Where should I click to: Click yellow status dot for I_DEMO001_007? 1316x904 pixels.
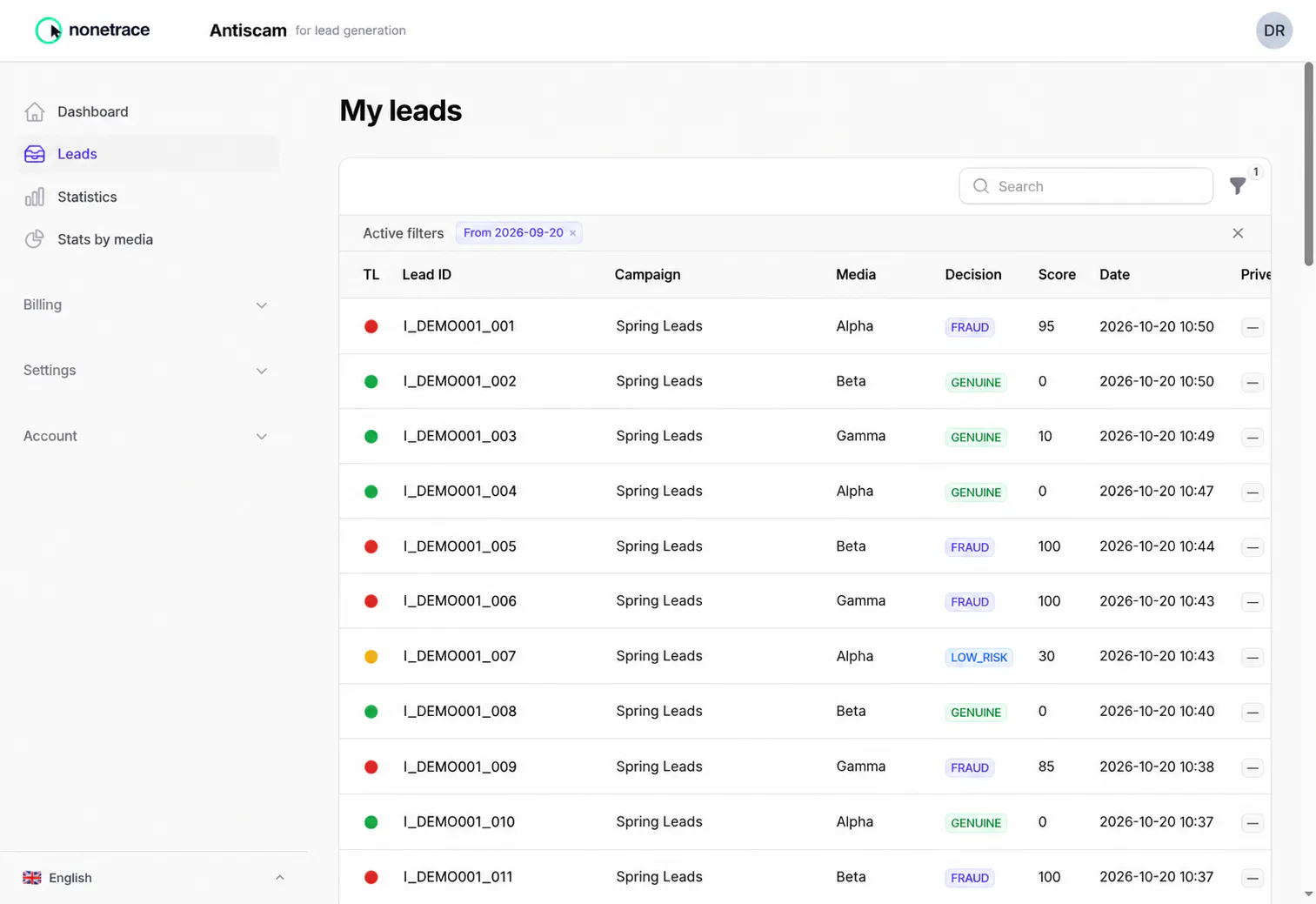[371, 657]
